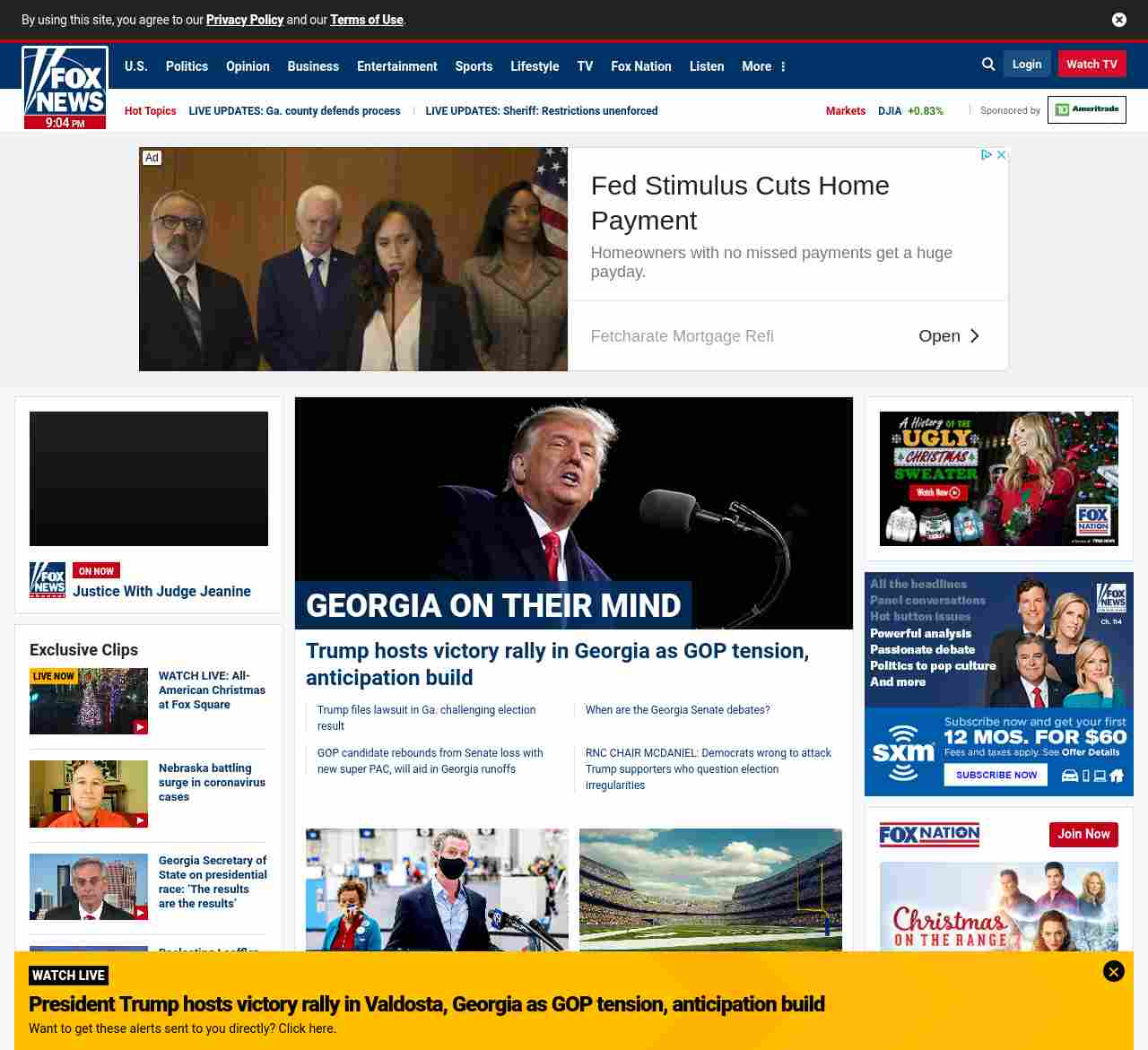The width and height of the screenshot is (1148, 1050).
Task: Click the red Watch TV button
Action: click(1091, 65)
